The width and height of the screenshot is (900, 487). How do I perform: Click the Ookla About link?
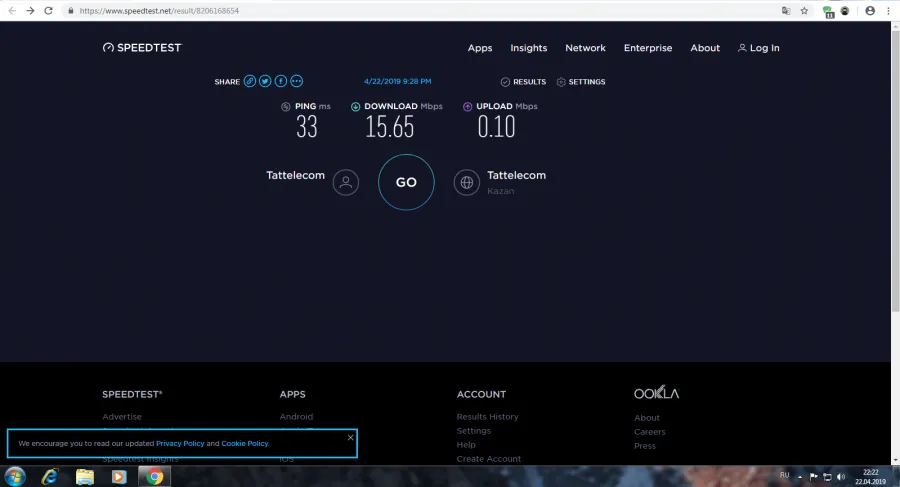pyautogui.click(x=647, y=418)
